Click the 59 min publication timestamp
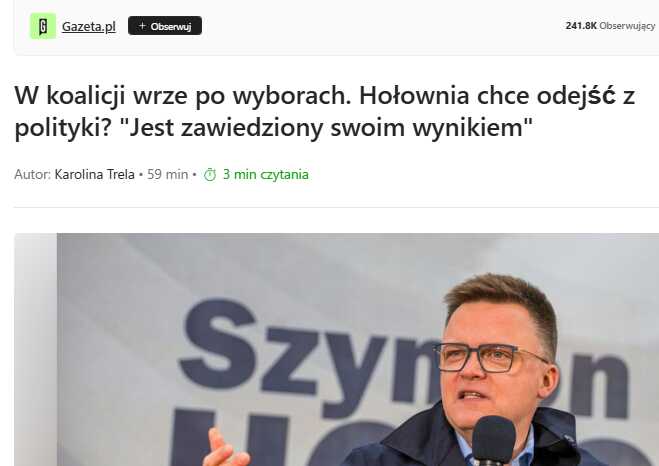The width and height of the screenshot is (659, 466). (x=167, y=174)
